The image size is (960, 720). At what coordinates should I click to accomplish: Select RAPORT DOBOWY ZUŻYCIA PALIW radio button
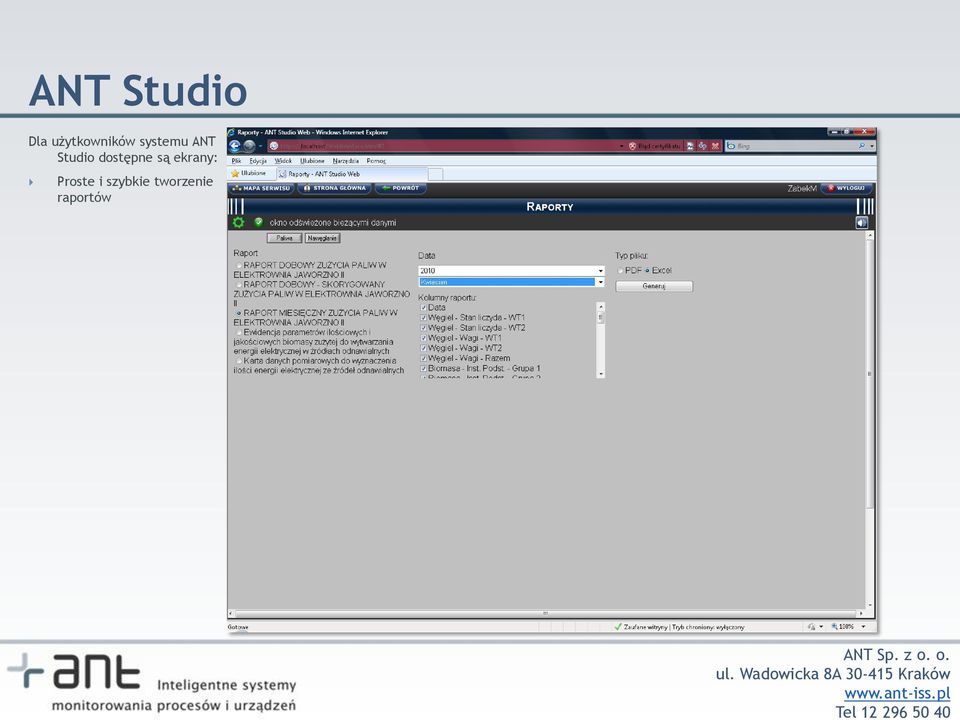point(239,265)
